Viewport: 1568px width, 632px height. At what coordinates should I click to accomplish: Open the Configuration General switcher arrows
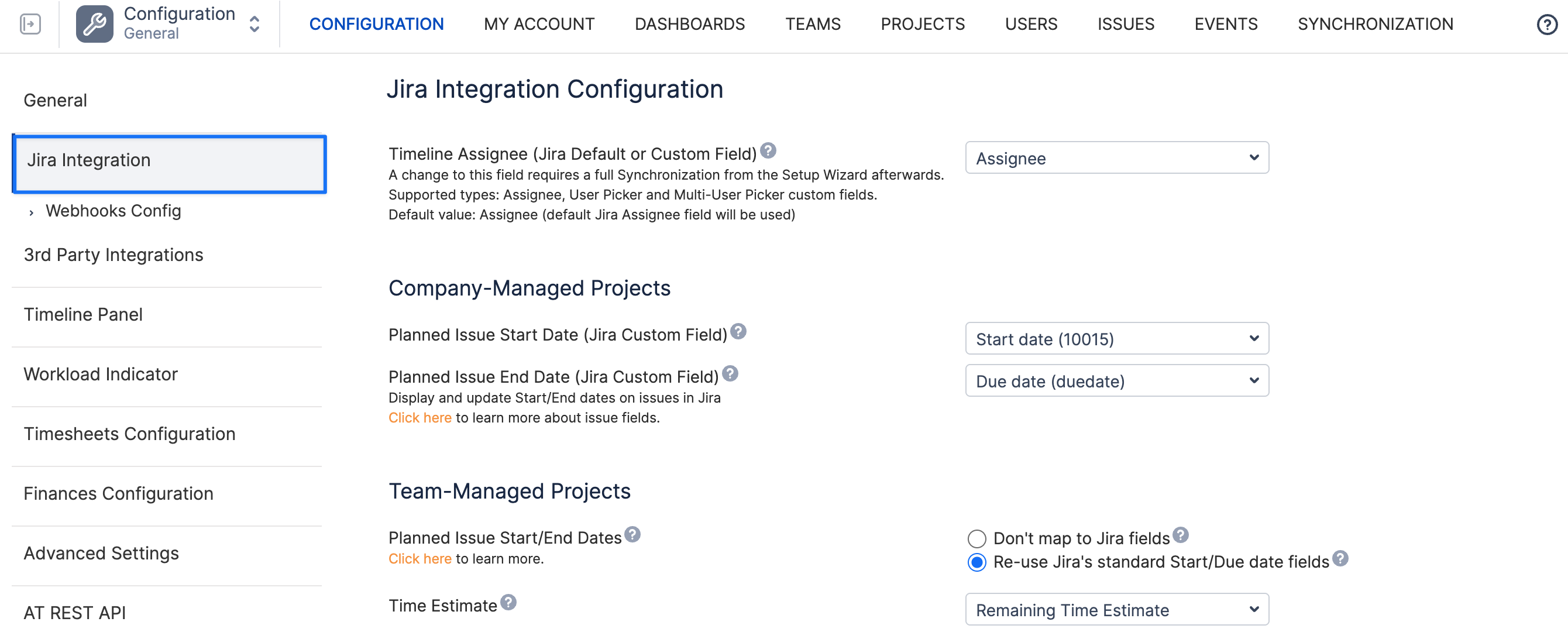[255, 25]
